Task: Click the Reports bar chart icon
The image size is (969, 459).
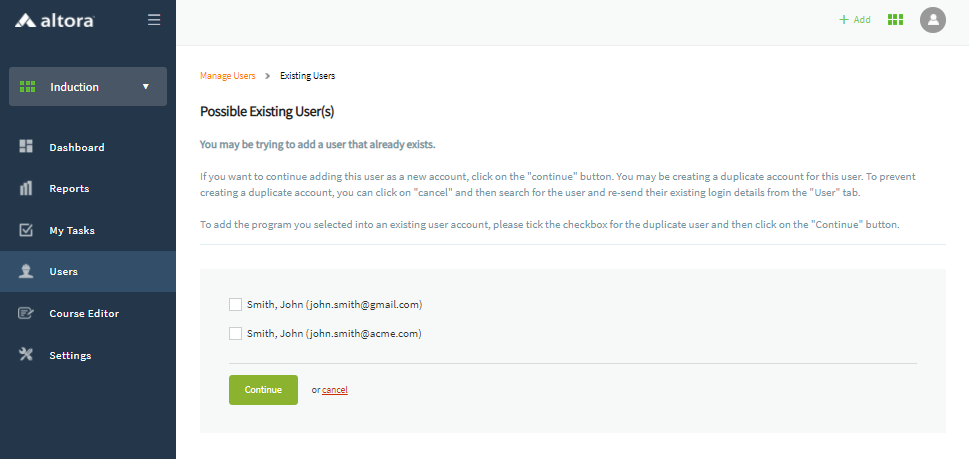Action: click(x=27, y=189)
